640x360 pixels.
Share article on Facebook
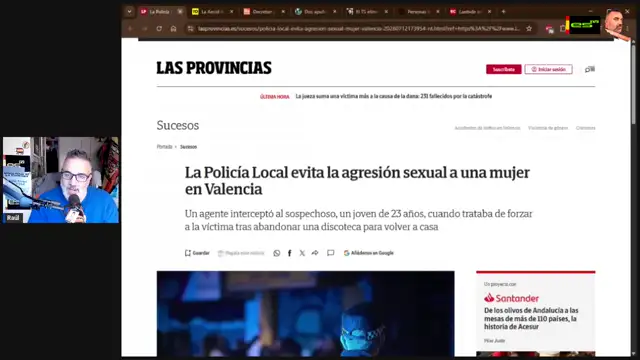289,253
